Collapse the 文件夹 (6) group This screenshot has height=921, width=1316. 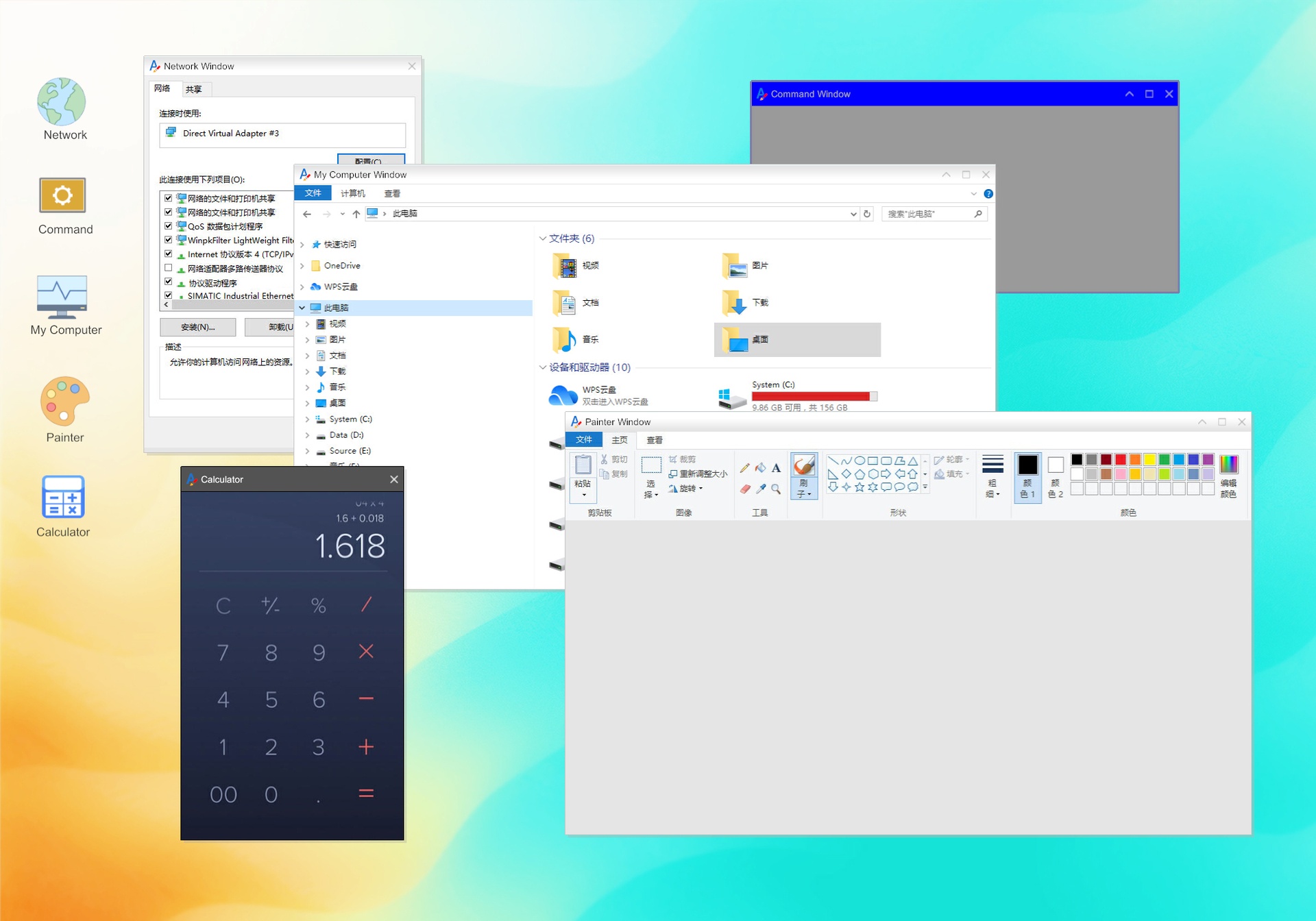pos(543,238)
